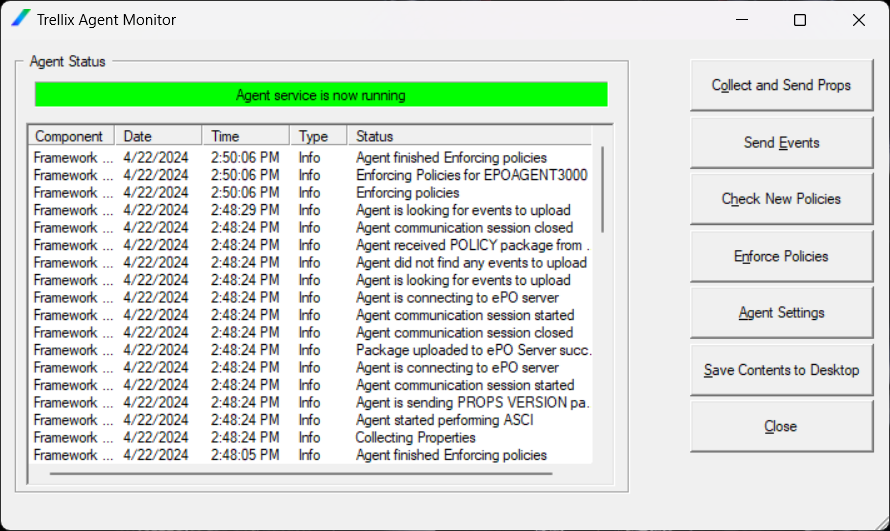Click the green agent service running status bar
Image resolution: width=890 pixels, height=531 pixels.
point(321,95)
